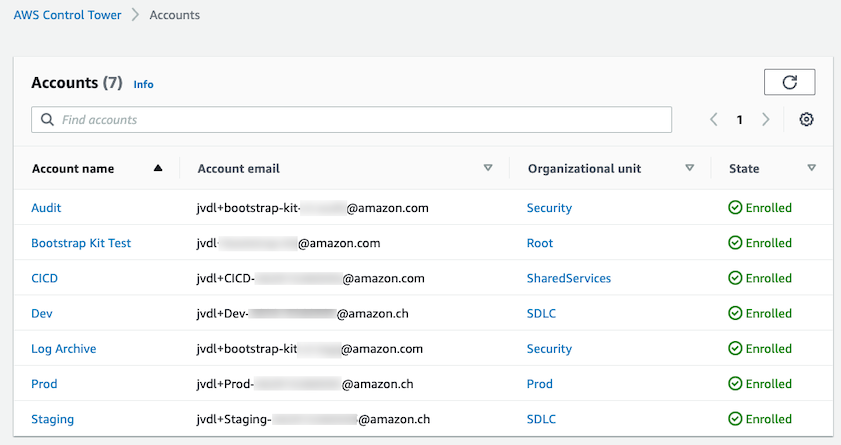Open Account email column filter arrow
The width and height of the screenshot is (841, 445).
pos(488,169)
